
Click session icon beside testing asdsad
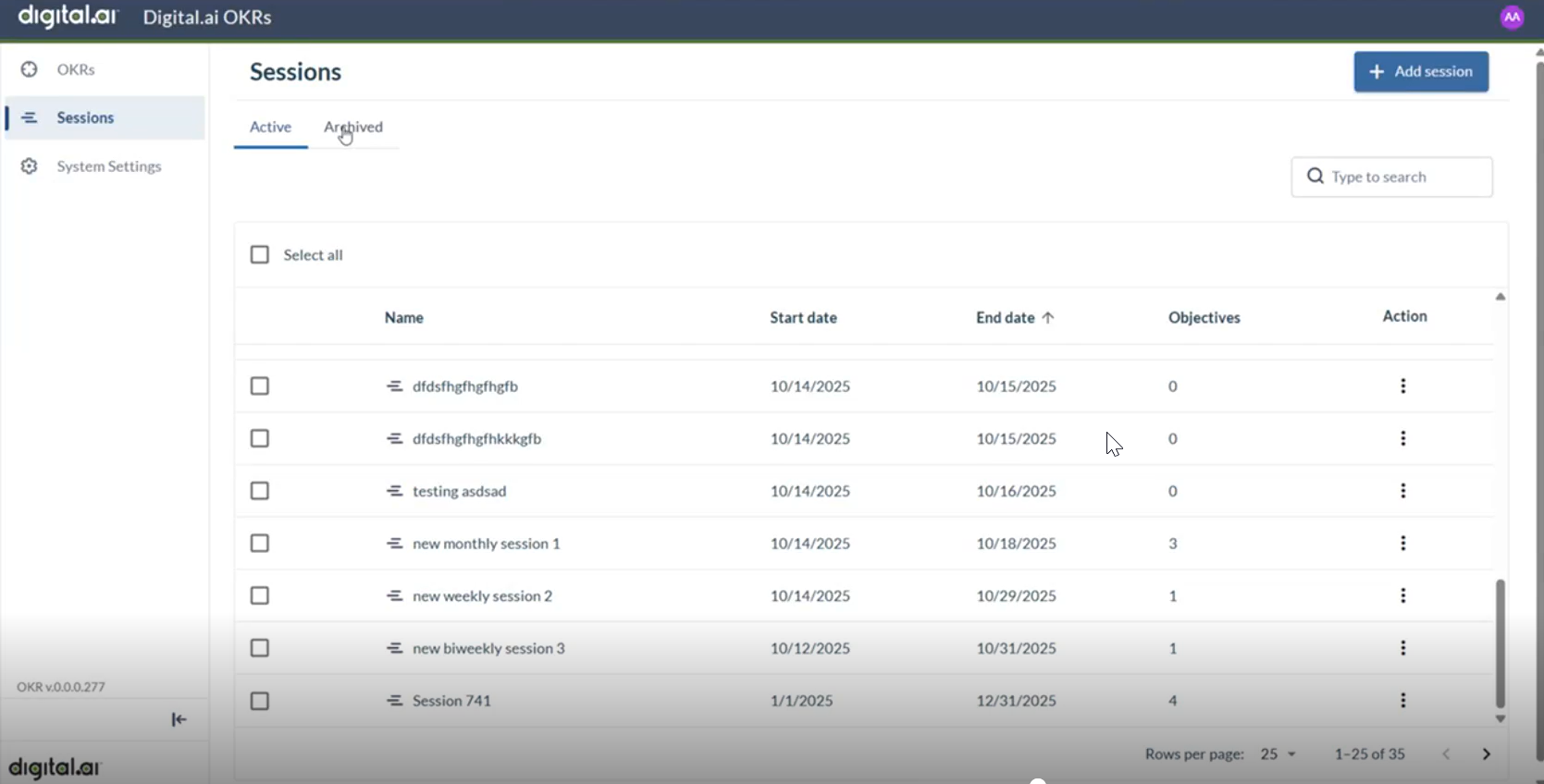(x=394, y=491)
